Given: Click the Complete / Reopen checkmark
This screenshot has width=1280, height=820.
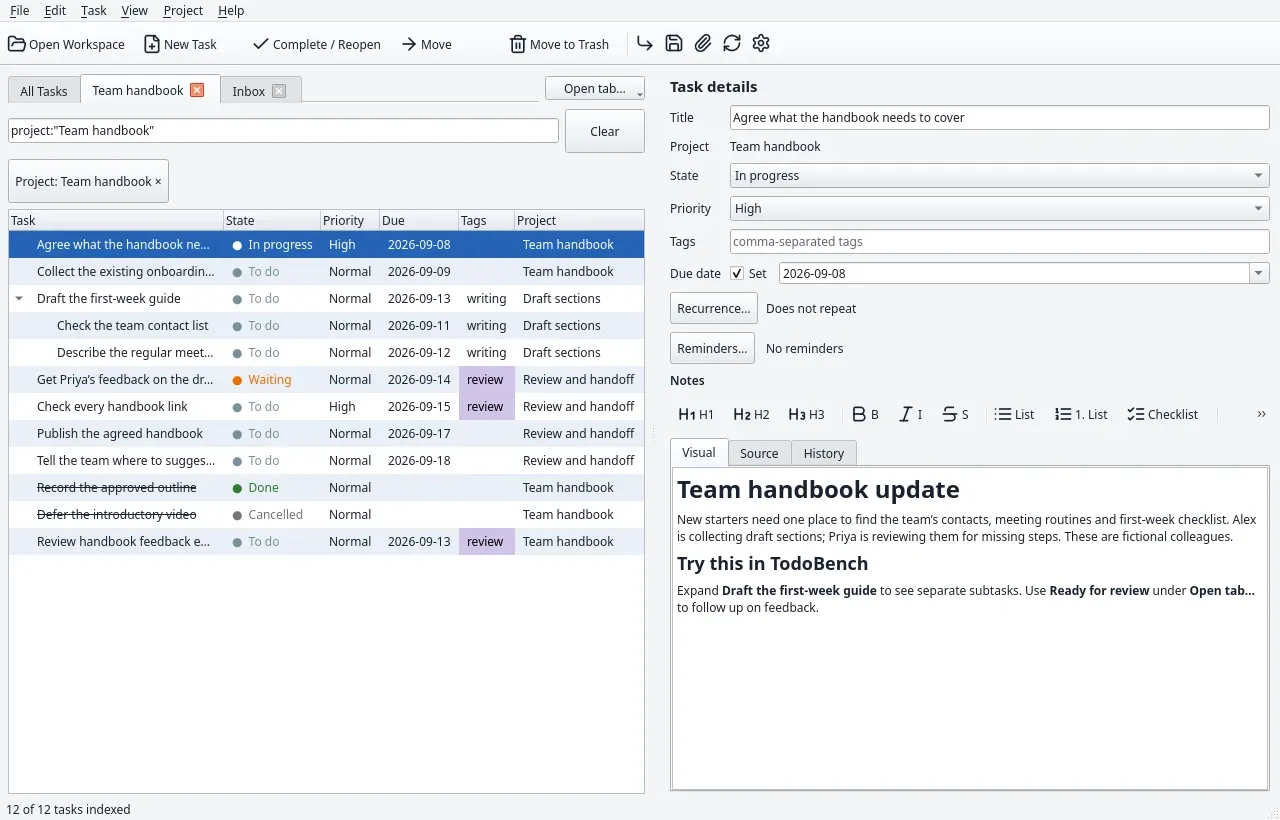Looking at the screenshot, I should tap(261, 44).
